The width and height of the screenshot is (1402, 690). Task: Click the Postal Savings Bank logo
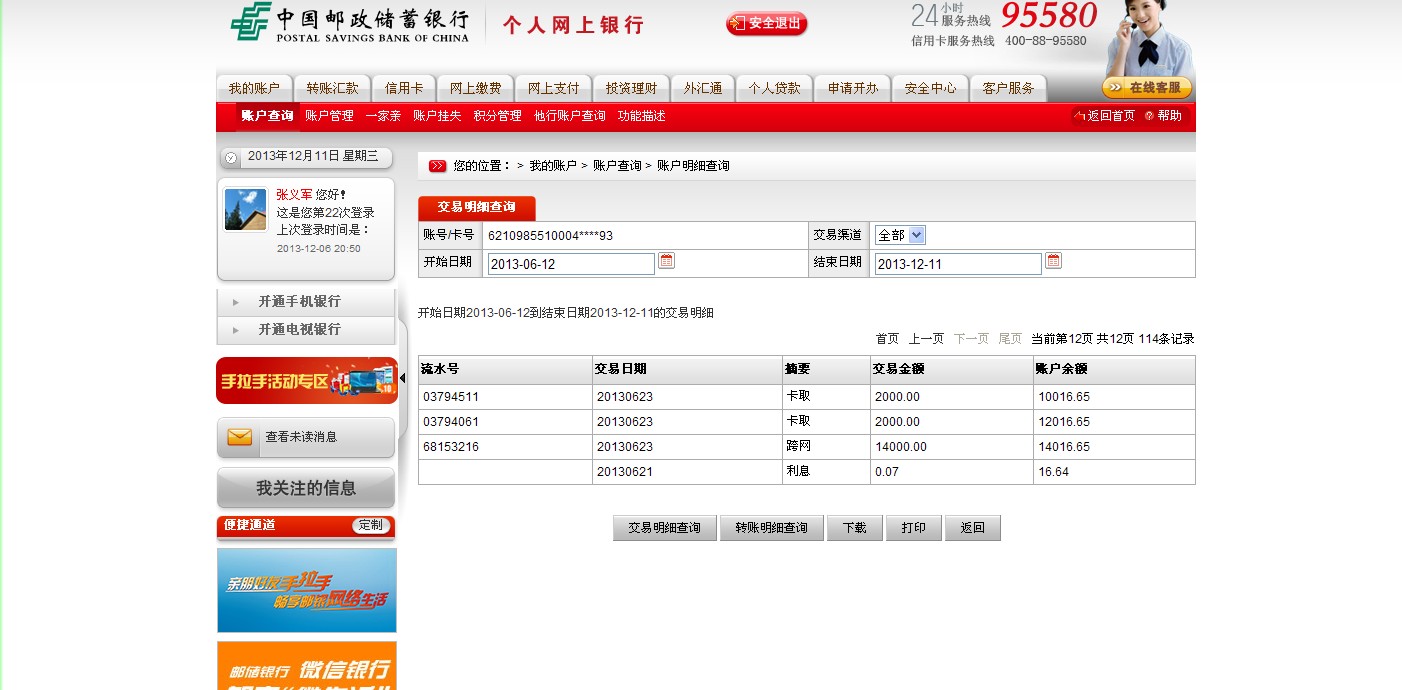pos(350,23)
